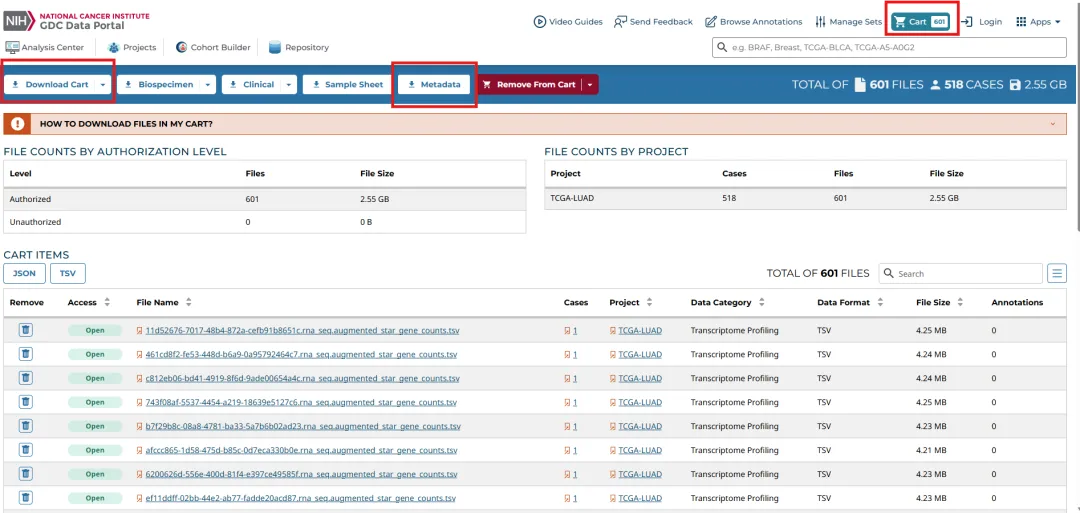This screenshot has height=513, width=1080.
Task: Open the Repository tab
Action: (x=299, y=48)
